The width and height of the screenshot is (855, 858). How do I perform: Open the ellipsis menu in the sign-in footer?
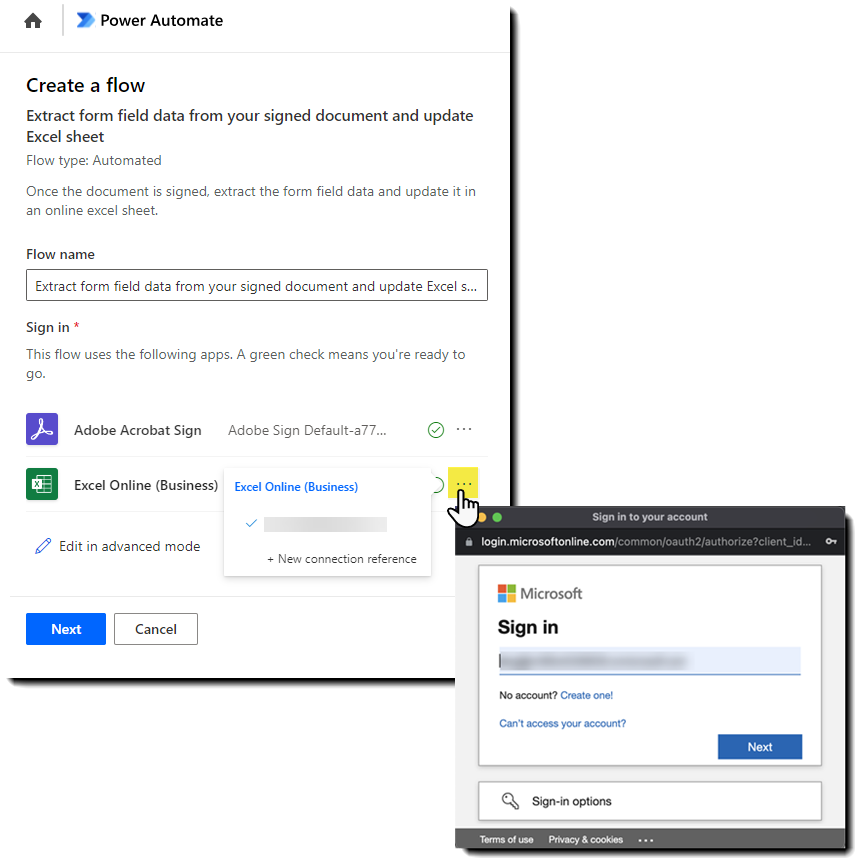pyautogui.click(x=645, y=840)
